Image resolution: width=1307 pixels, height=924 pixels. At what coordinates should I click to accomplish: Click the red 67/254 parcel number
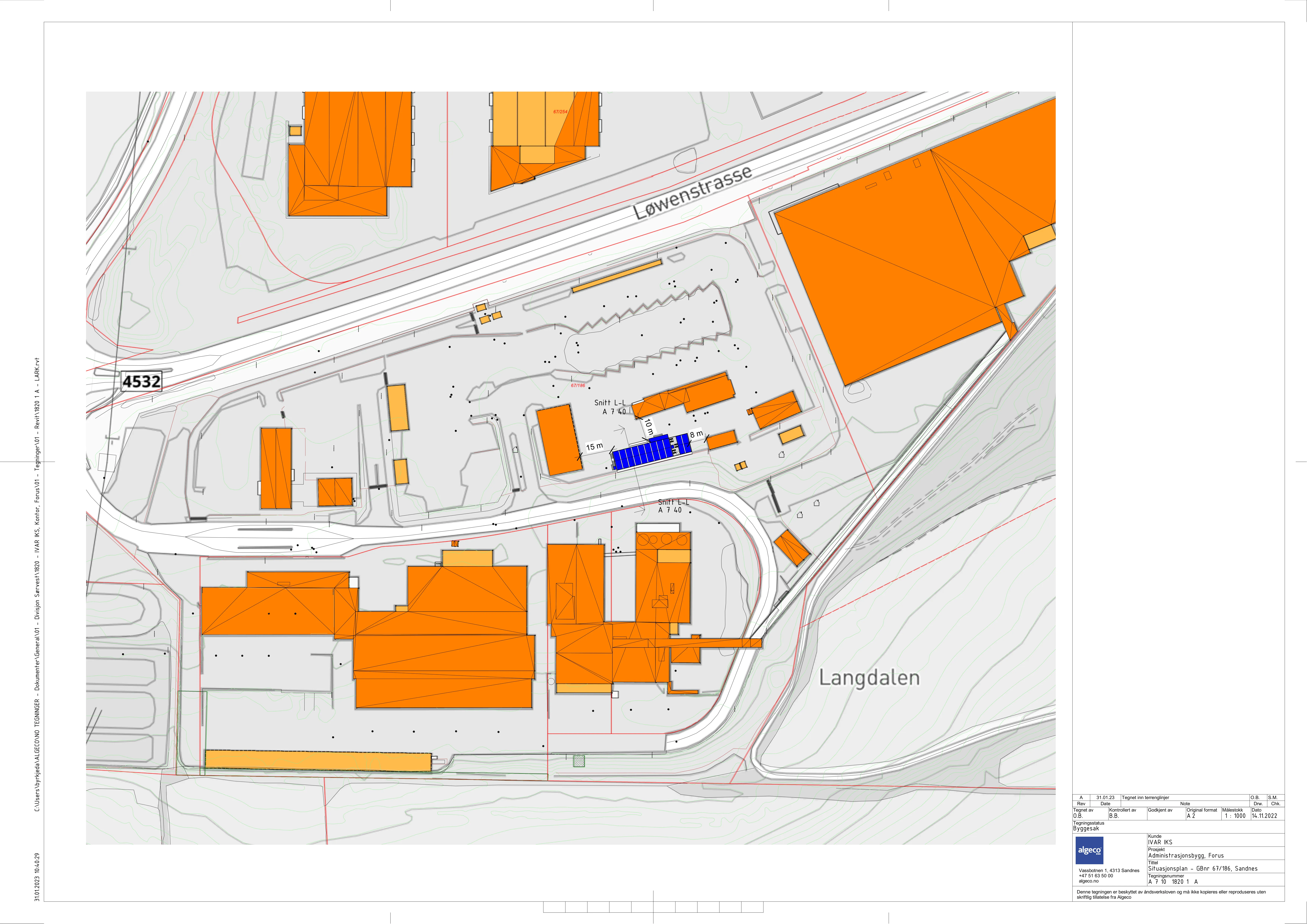tap(560, 112)
